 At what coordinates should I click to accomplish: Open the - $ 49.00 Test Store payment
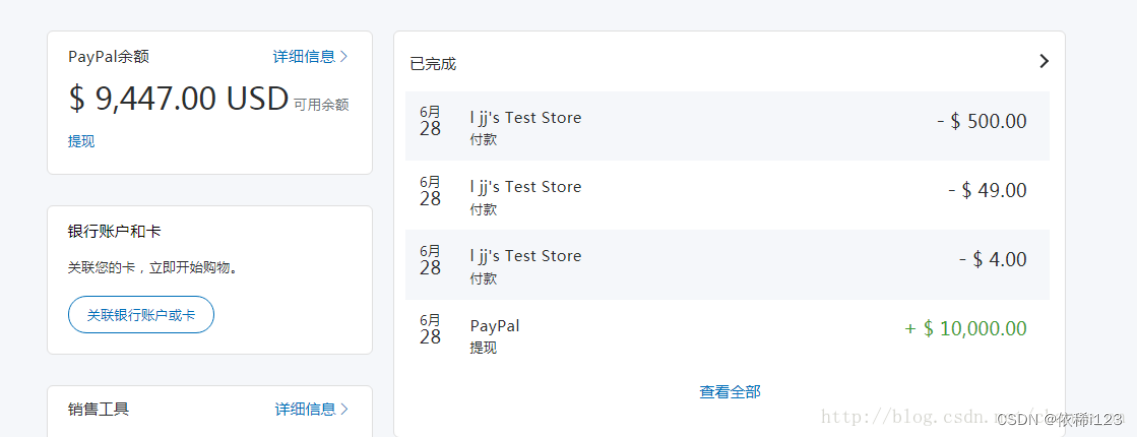click(727, 196)
